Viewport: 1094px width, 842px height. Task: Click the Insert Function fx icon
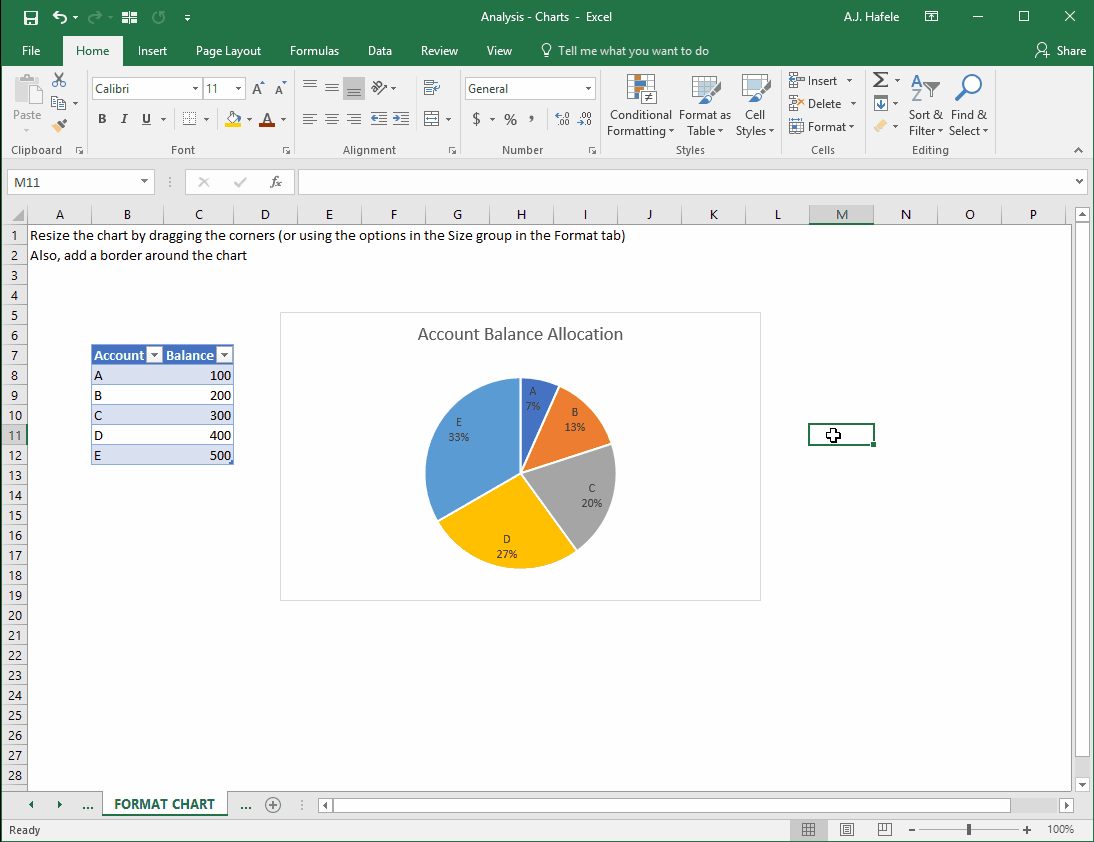[276, 182]
